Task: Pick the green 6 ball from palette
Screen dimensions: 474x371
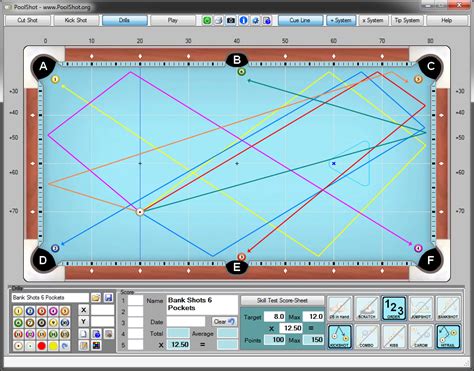Action: click(x=18, y=323)
